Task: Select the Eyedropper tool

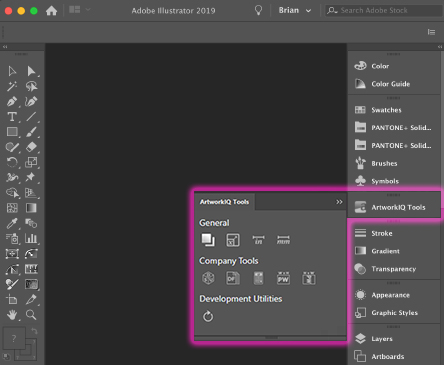Action: [12, 223]
